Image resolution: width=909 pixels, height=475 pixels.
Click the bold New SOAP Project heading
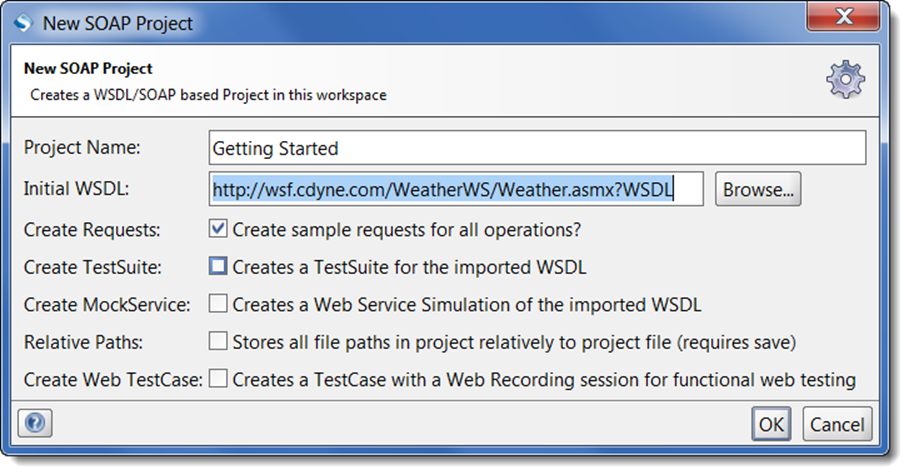[x=88, y=68]
